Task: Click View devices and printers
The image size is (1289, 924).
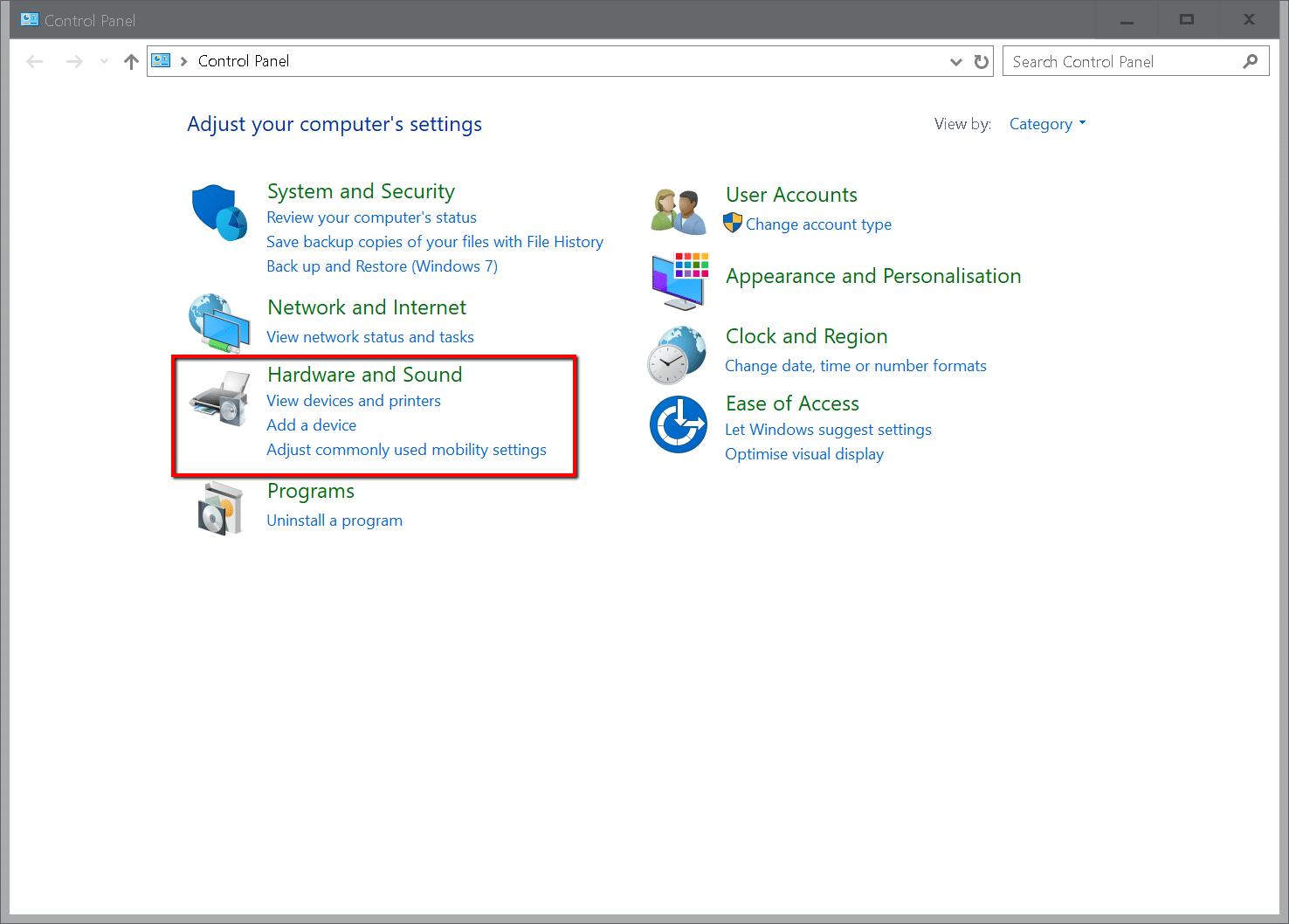Action: click(354, 401)
